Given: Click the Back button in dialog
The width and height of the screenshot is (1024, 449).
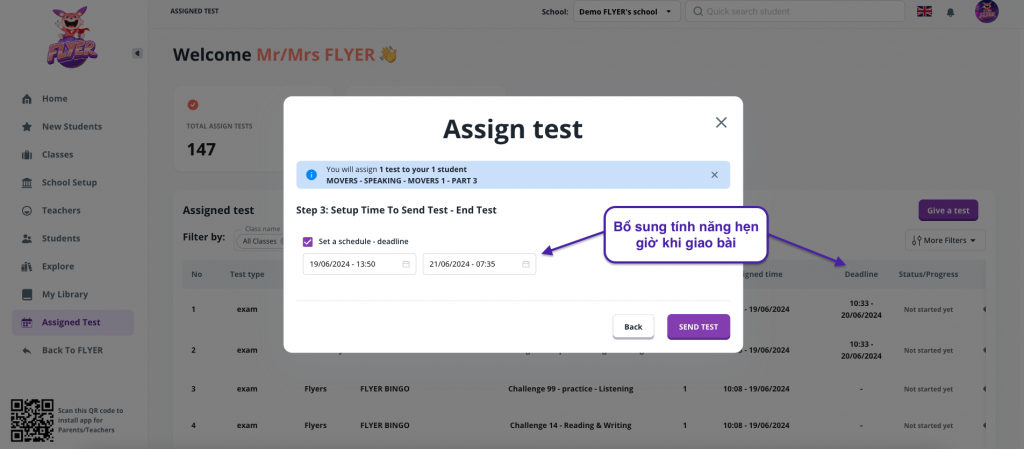Looking at the screenshot, I should pyautogui.click(x=633, y=327).
